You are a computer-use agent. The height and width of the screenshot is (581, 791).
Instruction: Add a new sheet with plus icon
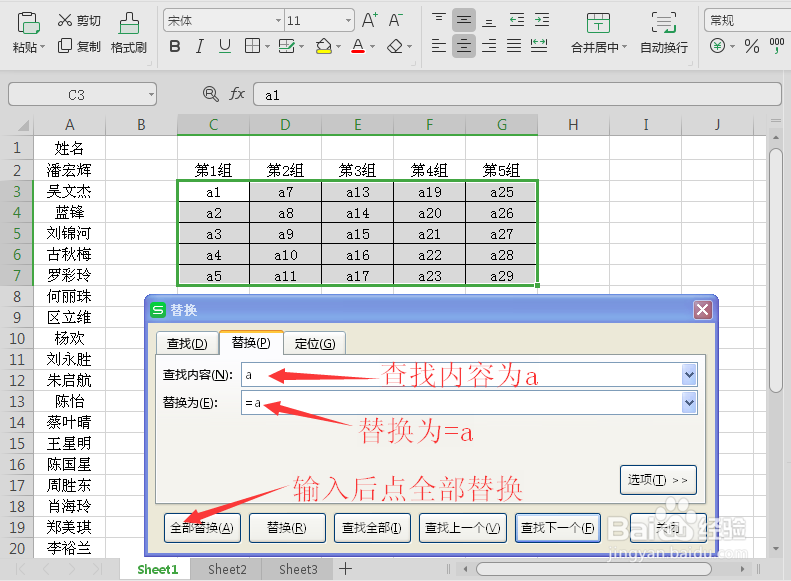pos(346,569)
